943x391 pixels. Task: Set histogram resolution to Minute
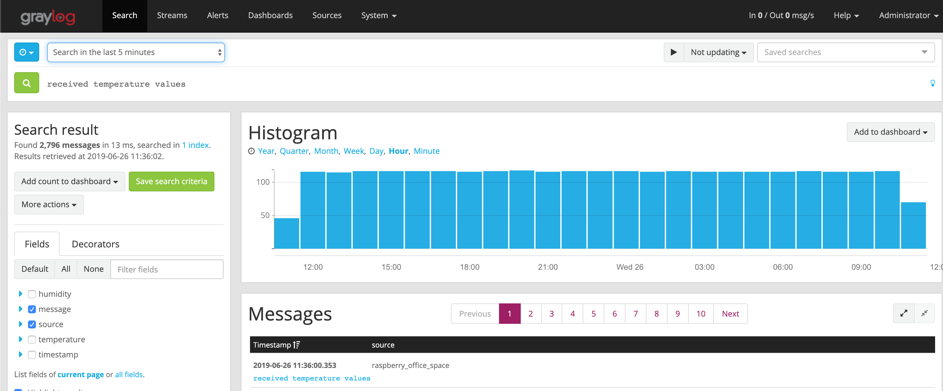coord(426,151)
